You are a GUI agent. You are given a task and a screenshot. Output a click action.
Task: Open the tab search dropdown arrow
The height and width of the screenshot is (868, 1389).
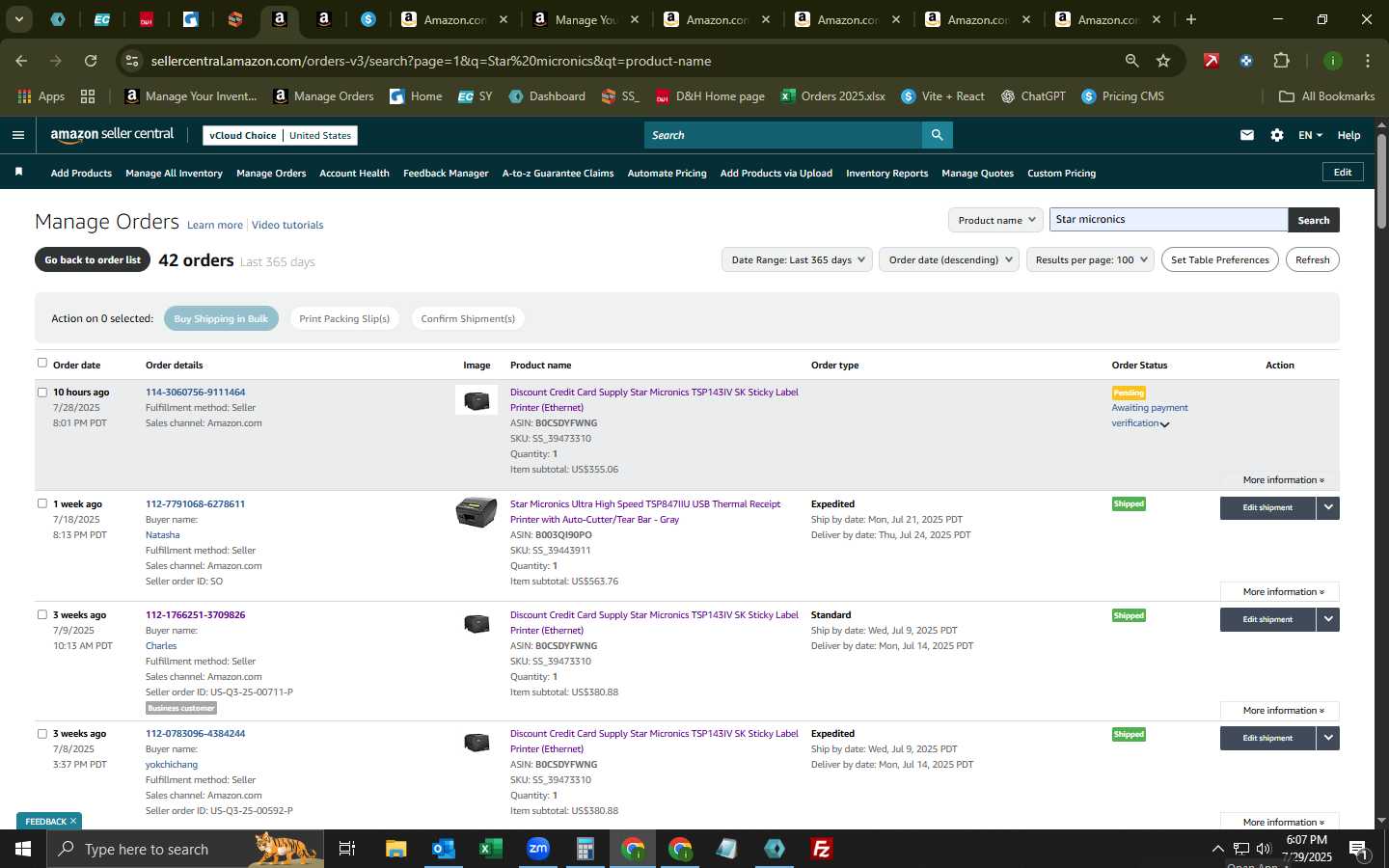pos(18,19)
